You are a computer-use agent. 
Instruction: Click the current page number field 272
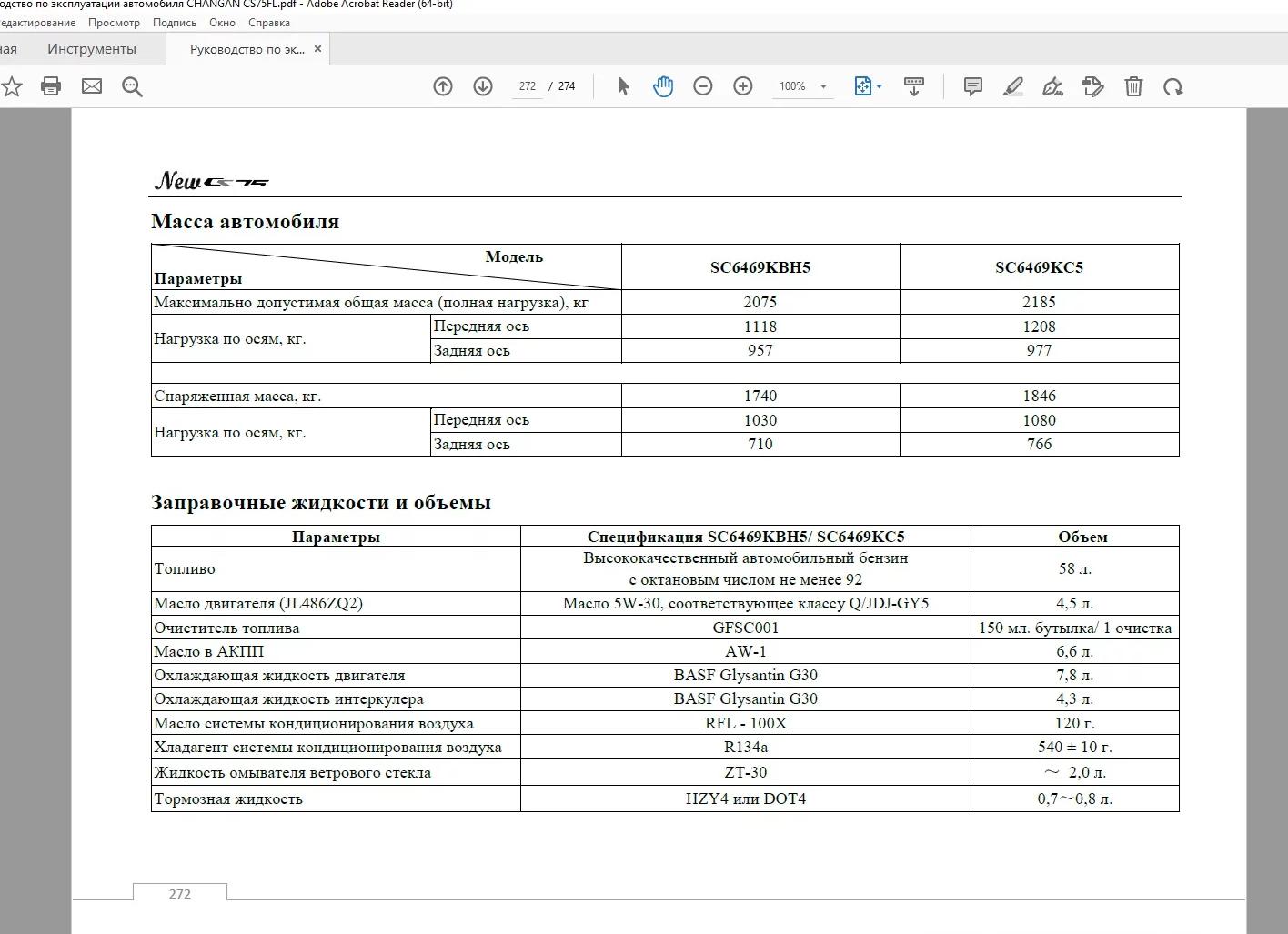pyautogui.click(x=528, y=86)
